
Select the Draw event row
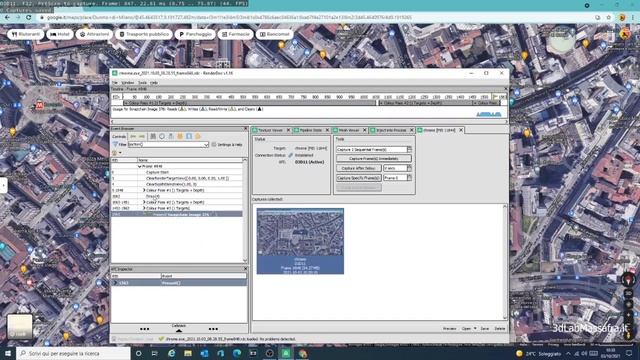(x=177, y=196)
